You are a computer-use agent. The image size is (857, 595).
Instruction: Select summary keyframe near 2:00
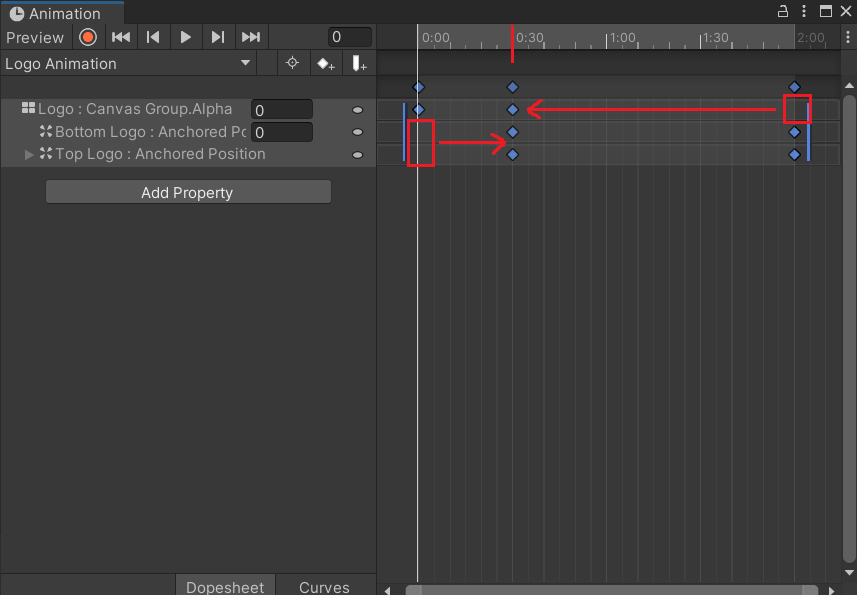coord(794,87)
